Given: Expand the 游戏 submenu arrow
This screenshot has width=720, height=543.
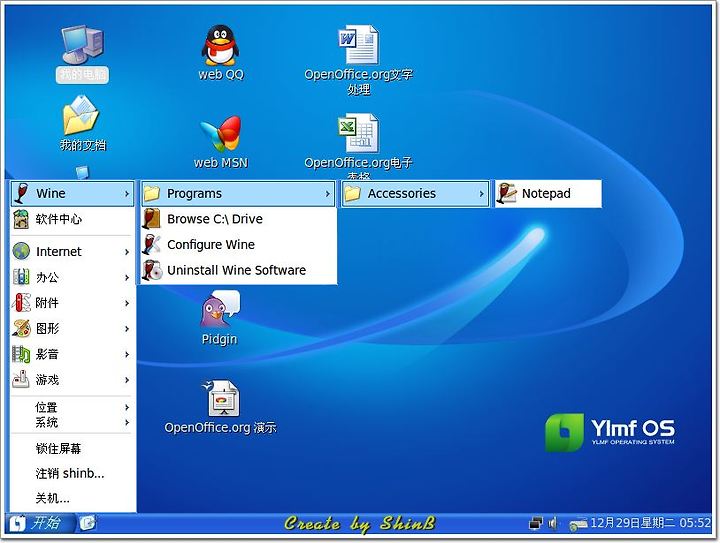Looking at the screenshot, I should pyautogui.click(x=127, y=380).
